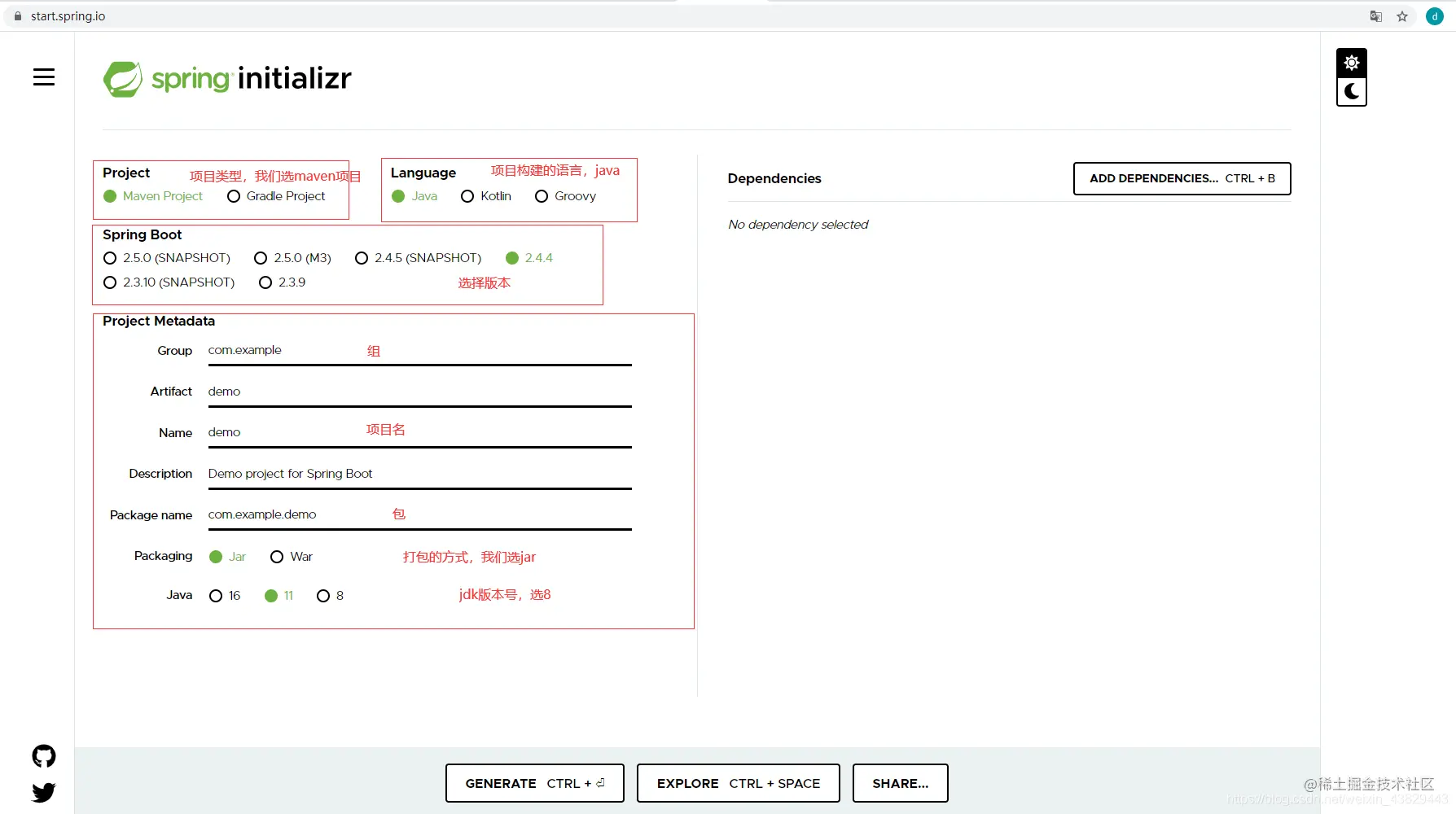
Task: Select Gradle Project type
Action: [276, 196]
